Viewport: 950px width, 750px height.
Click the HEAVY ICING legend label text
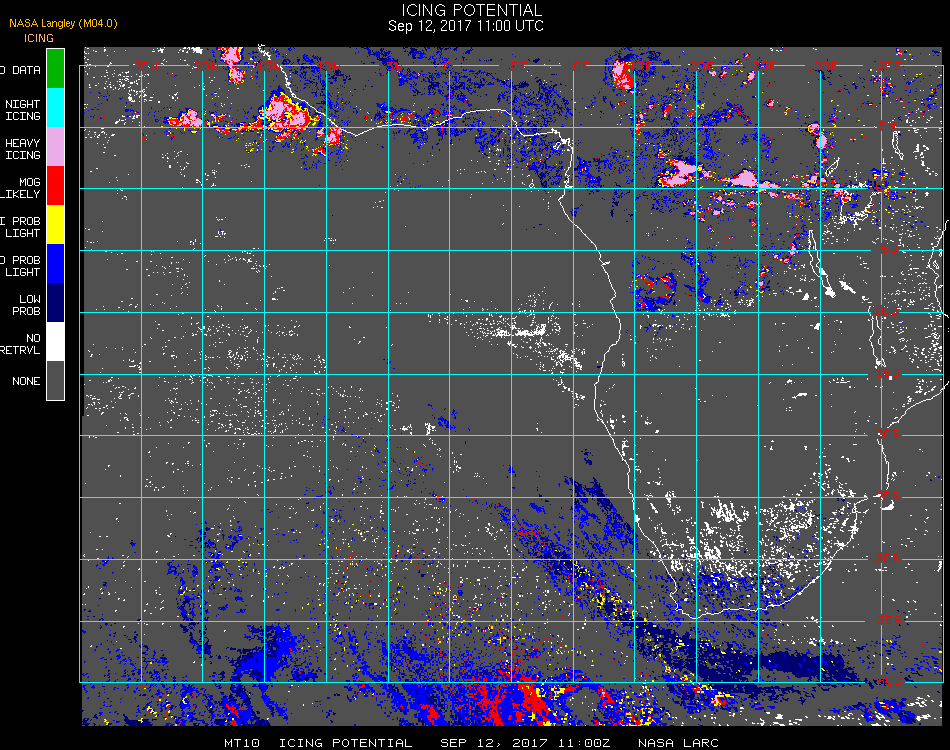pos(22,149)
